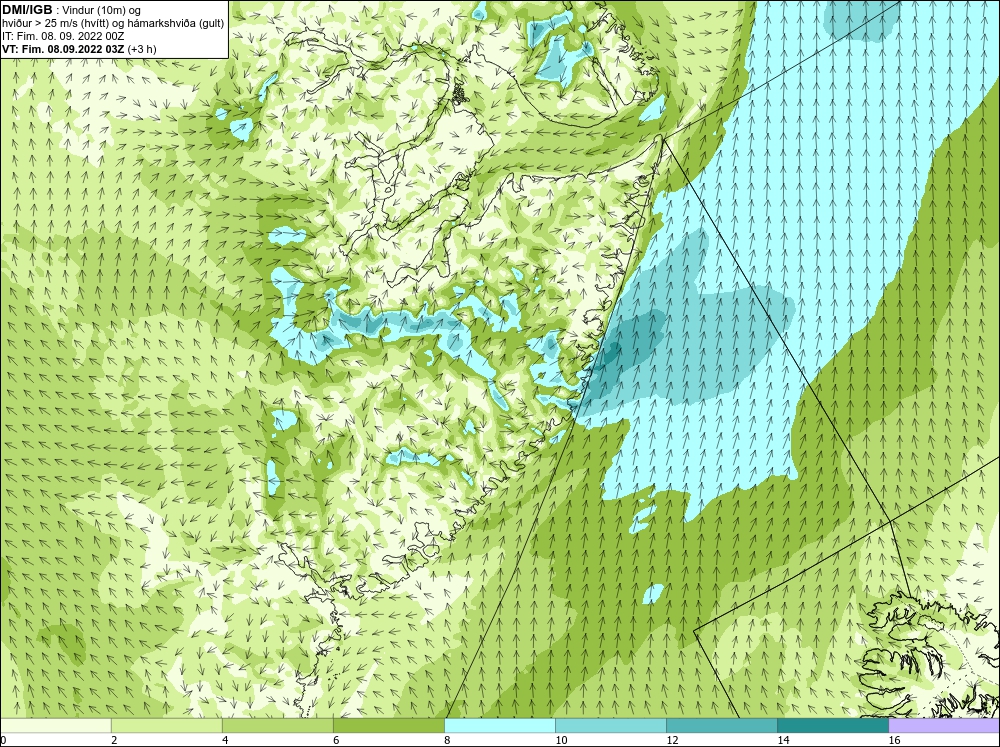Click the purple swatch above 16 m/s
This screenshot has width=1000, height=747.
pos(944,725)
